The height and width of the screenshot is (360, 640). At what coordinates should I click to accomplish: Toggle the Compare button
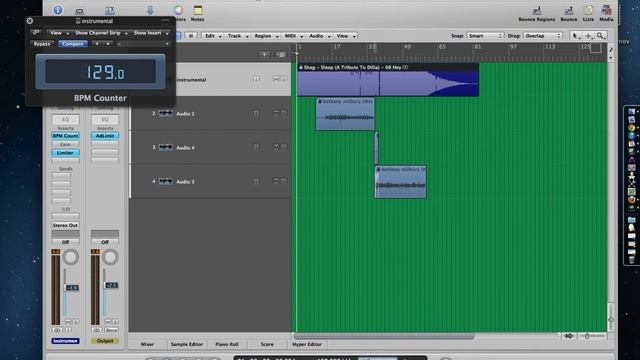pyautogui.click(x=73, y=44)
